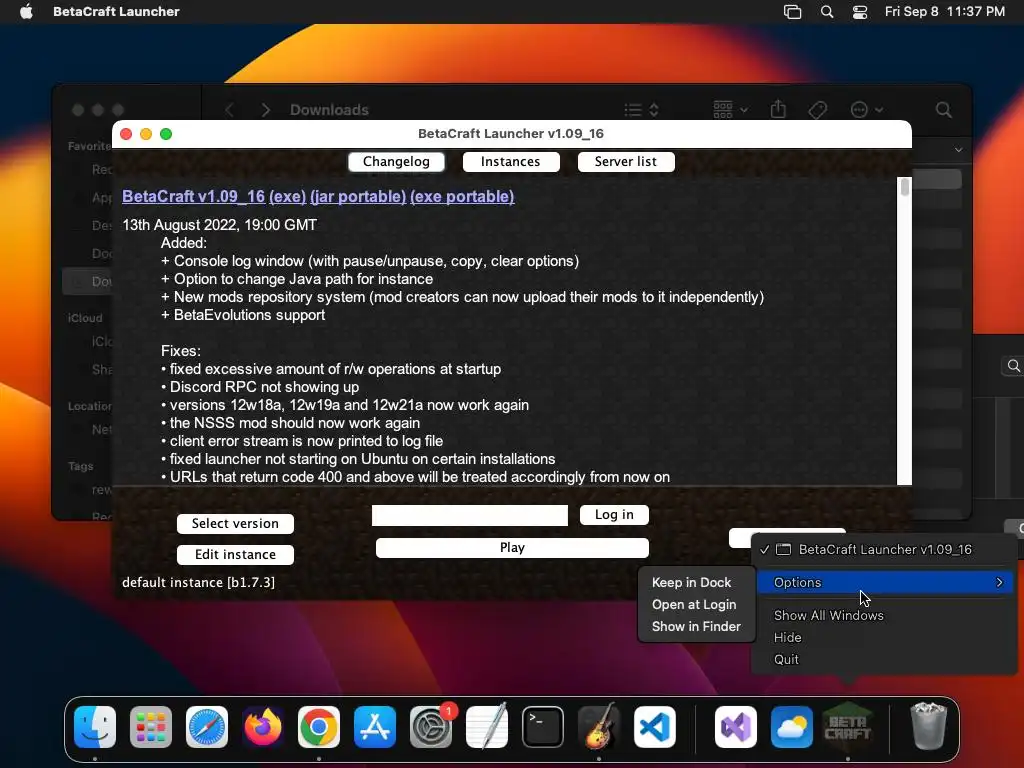Choose Keep in Dock

691,583
